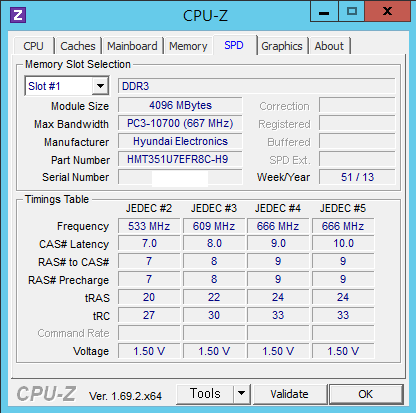Click the Hyundai Electronics manufacturer value
This screenshot has height=413, width=416.
point(180,141)
